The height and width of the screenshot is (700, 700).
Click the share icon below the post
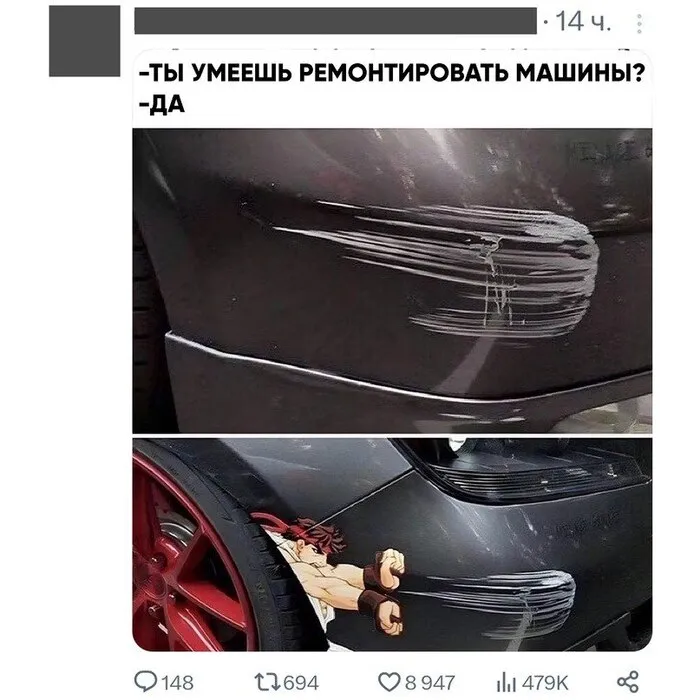628,682
